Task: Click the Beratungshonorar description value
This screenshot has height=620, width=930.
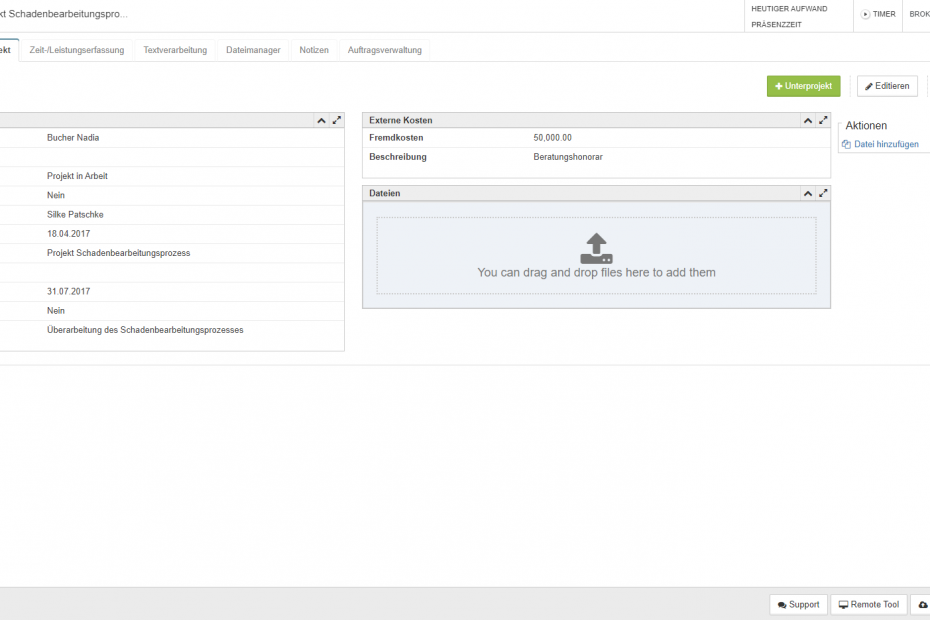Action: pos(568,157)
